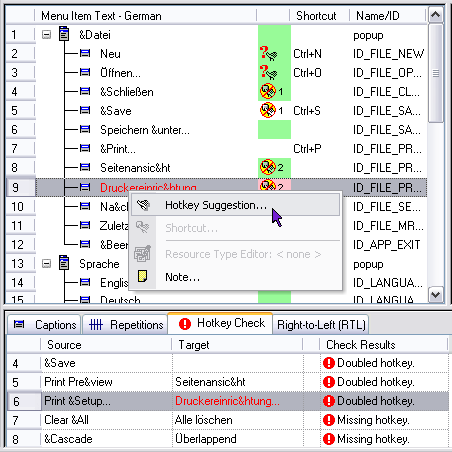The width and height of the screenshot is (452, 452).
Task: Switch to the Captions tab
Action: pos(44,324)
